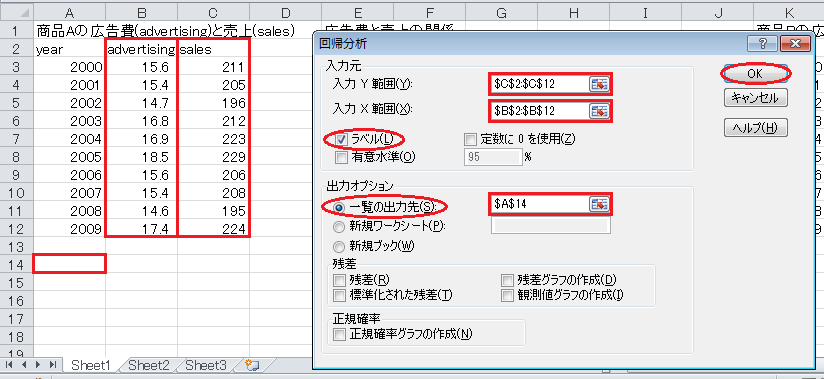This screenshot has height=379, width=824.
Task: Click advertising value 18.5
Action: pos(141,157)
